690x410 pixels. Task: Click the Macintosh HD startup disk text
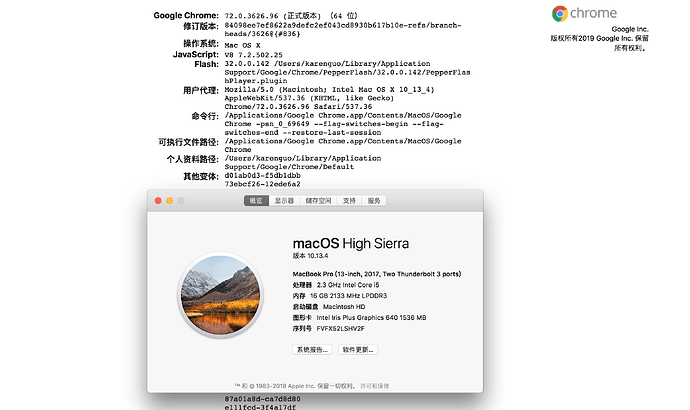(x=344, y=307)
